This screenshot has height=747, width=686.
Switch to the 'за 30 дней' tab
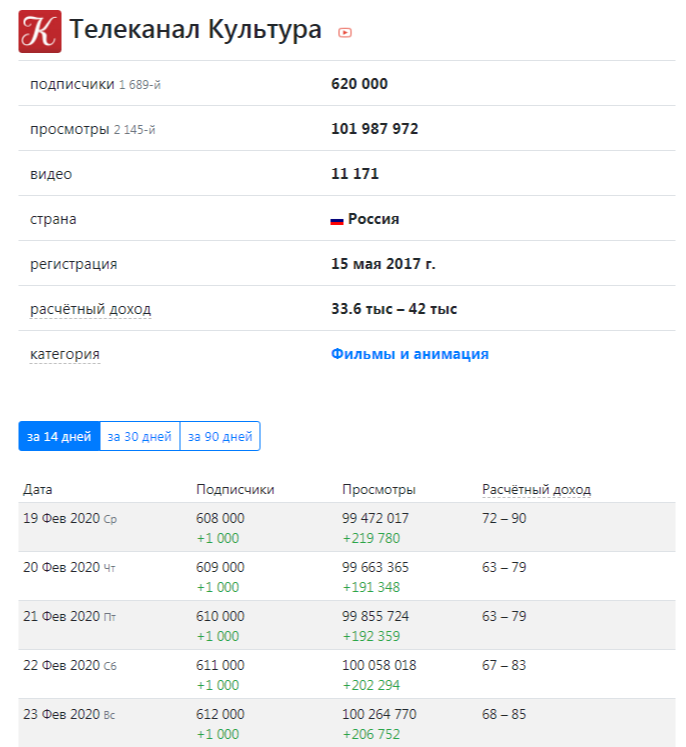tap(140, 436)
